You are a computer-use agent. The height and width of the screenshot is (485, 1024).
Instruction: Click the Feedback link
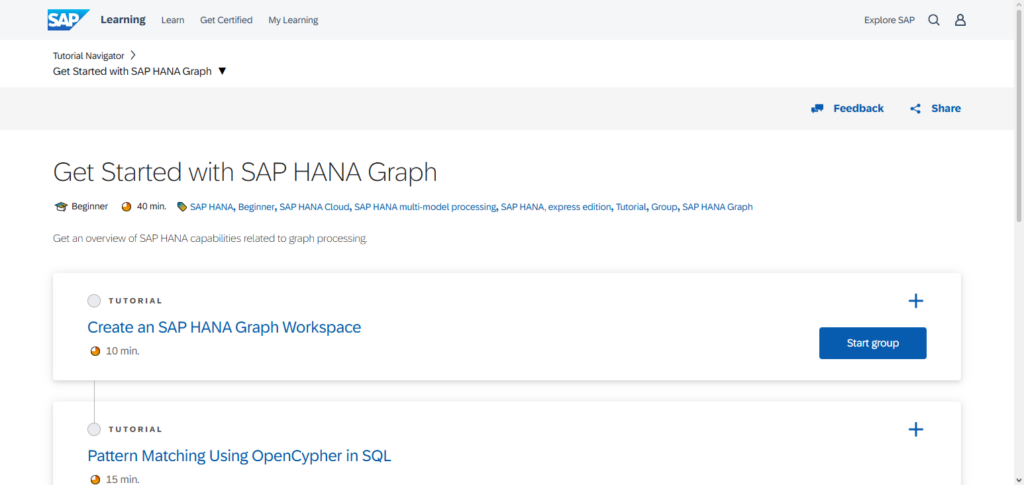(858, 108)
